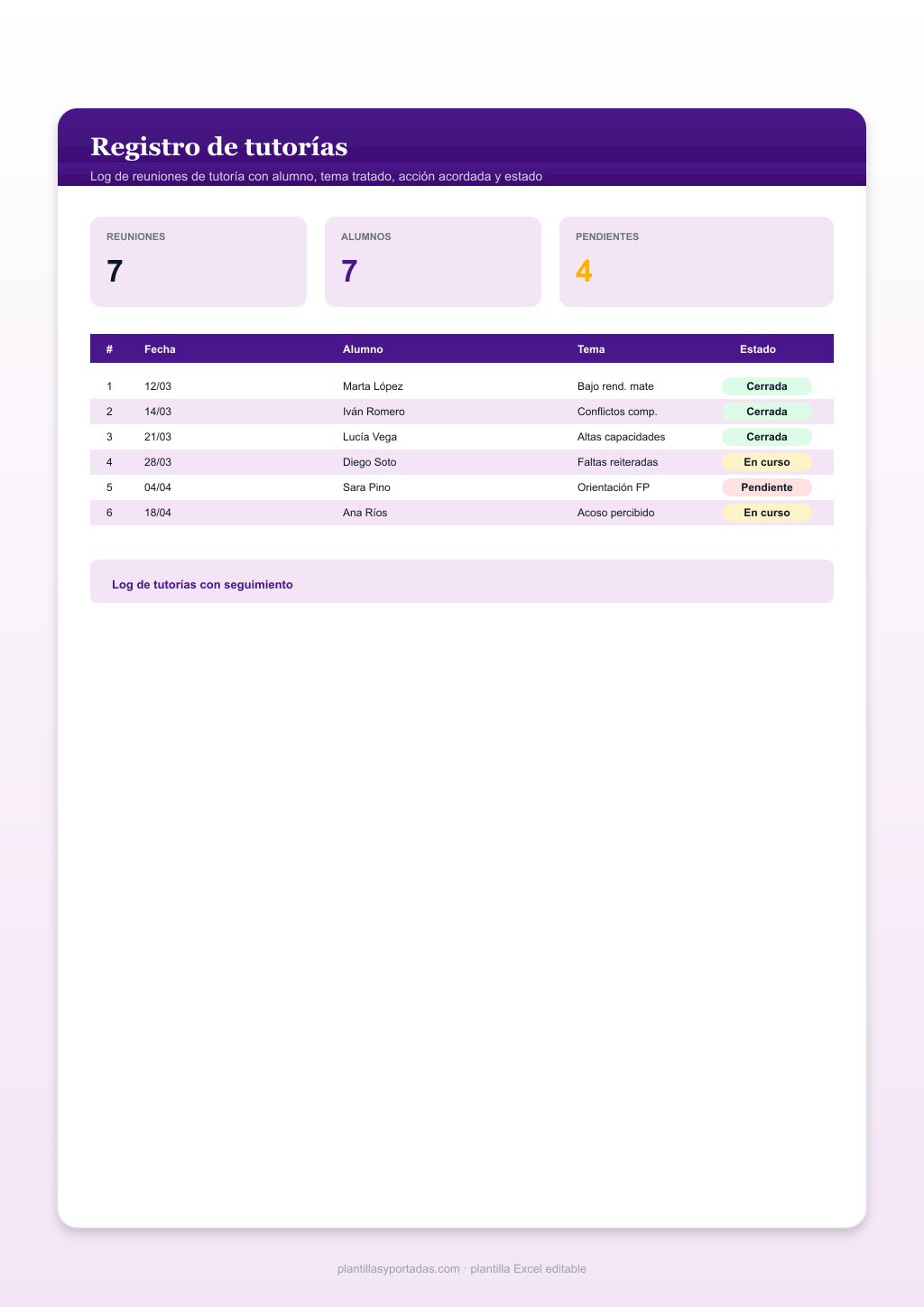
Task: Click the Pendiente badge for Sara Pino
Action: (767, 487)
